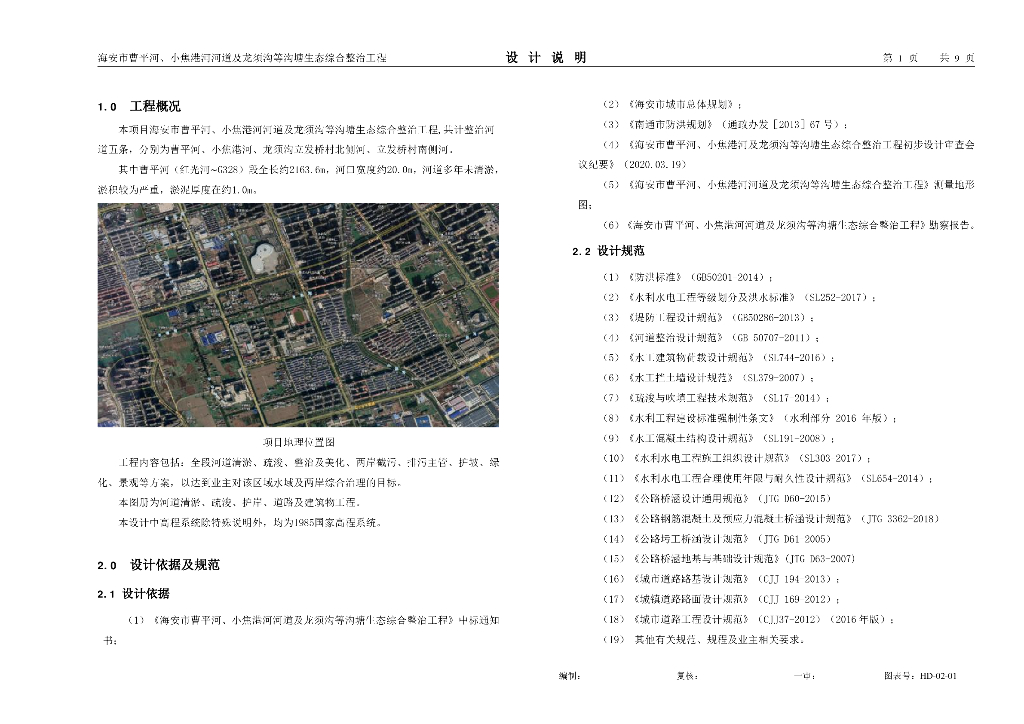Click the item '《水工挡土墙设计规范》'
Viewport: 1024px width, 724px height.
pyautogui.click(x=682, y=378)
